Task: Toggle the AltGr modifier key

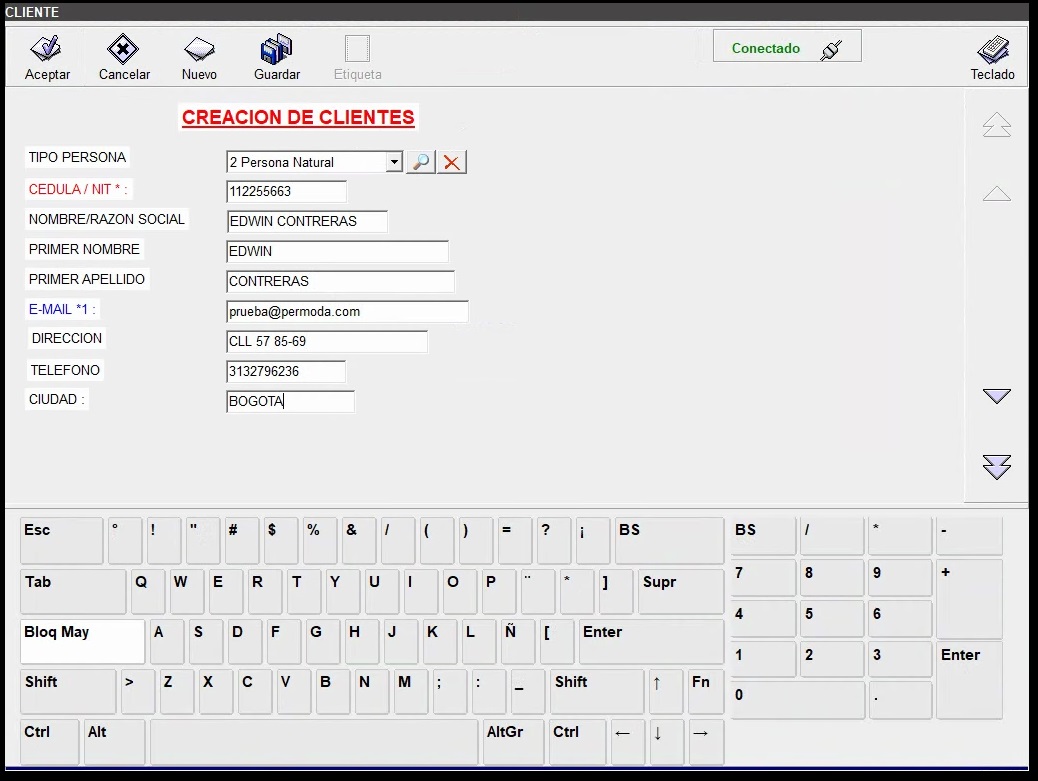Action: click(513, 742)
